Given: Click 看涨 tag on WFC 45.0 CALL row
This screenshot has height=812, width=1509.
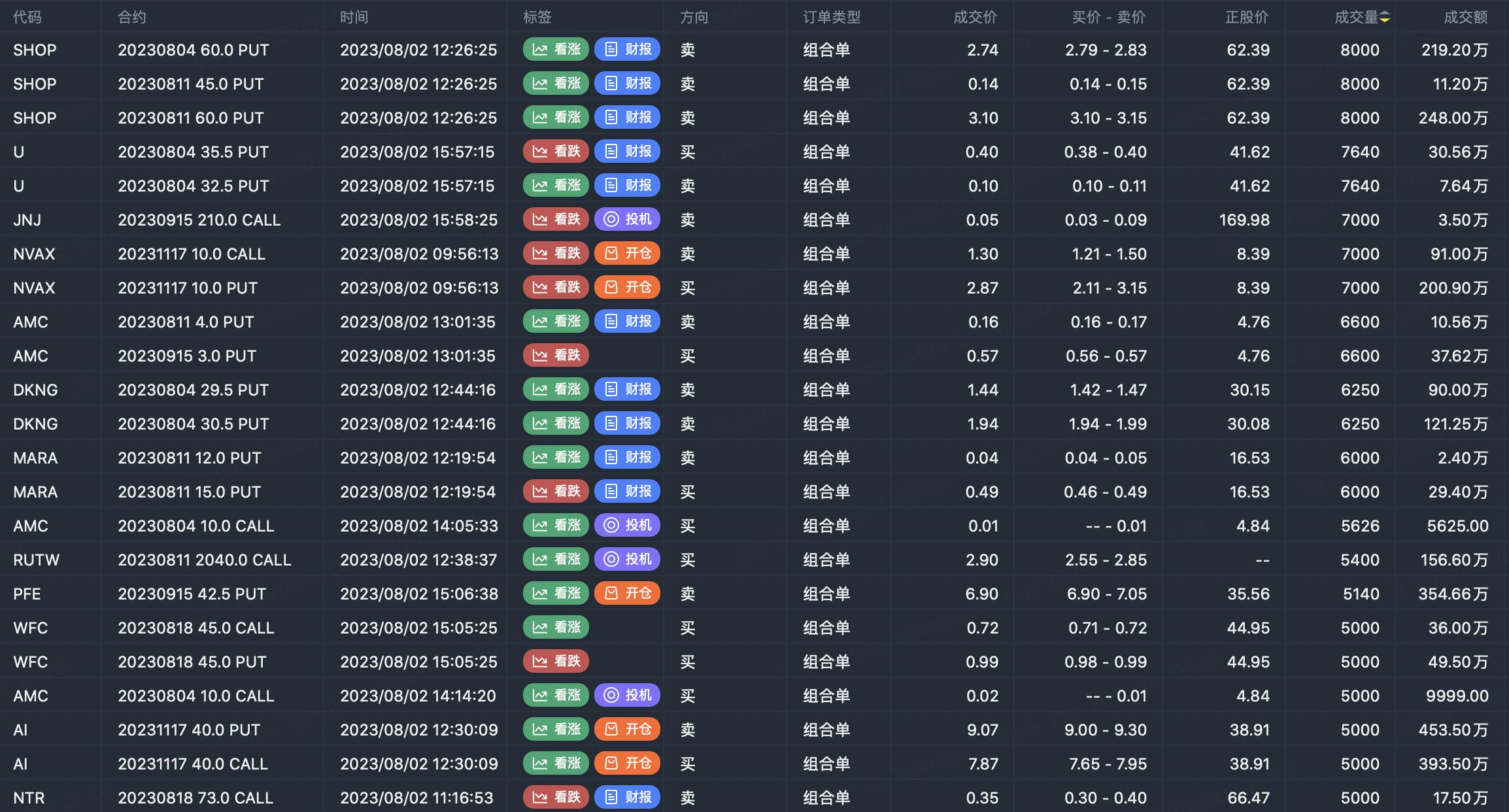Looking at the screenshot, I should coord(556,628).
